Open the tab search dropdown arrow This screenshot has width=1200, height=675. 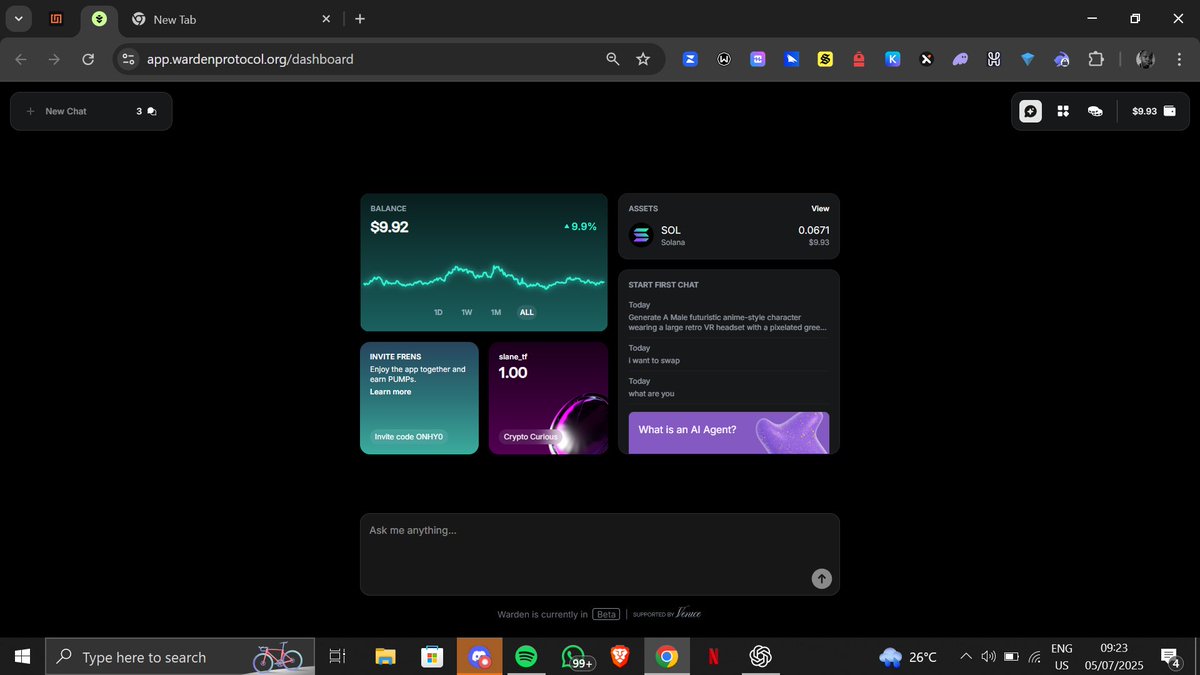tap(18, 18)
